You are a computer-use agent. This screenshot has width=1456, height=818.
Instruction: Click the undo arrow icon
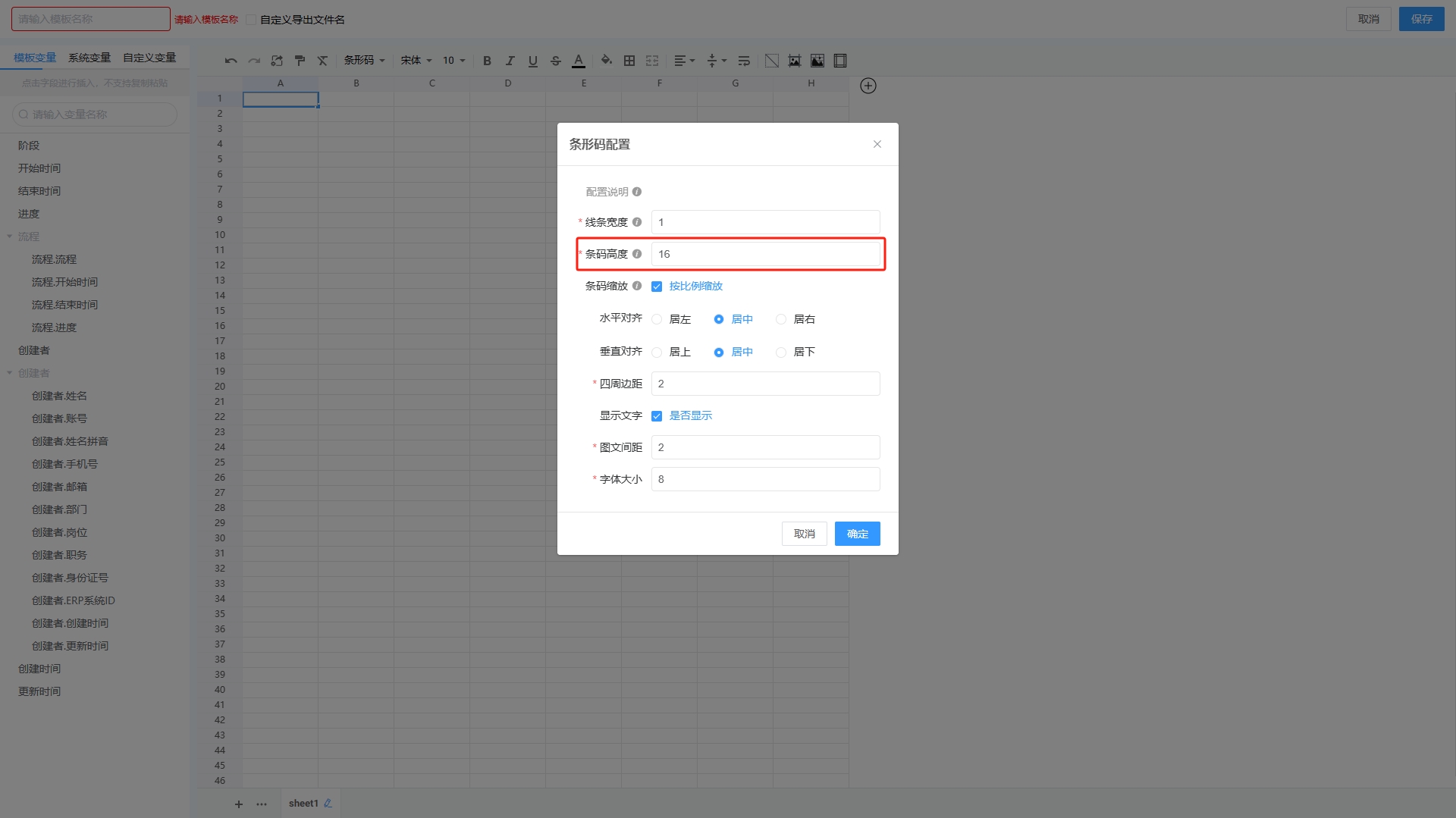tap(231, 61)
